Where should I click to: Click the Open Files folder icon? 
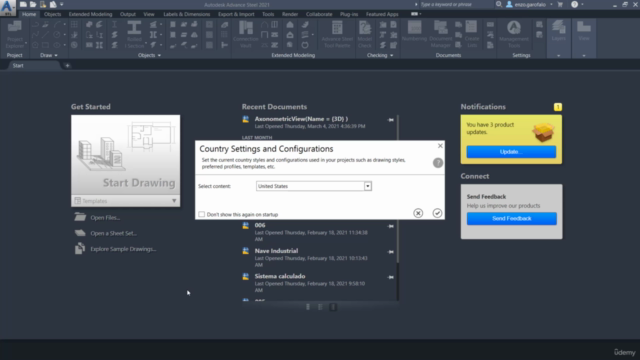click(80, 217)
